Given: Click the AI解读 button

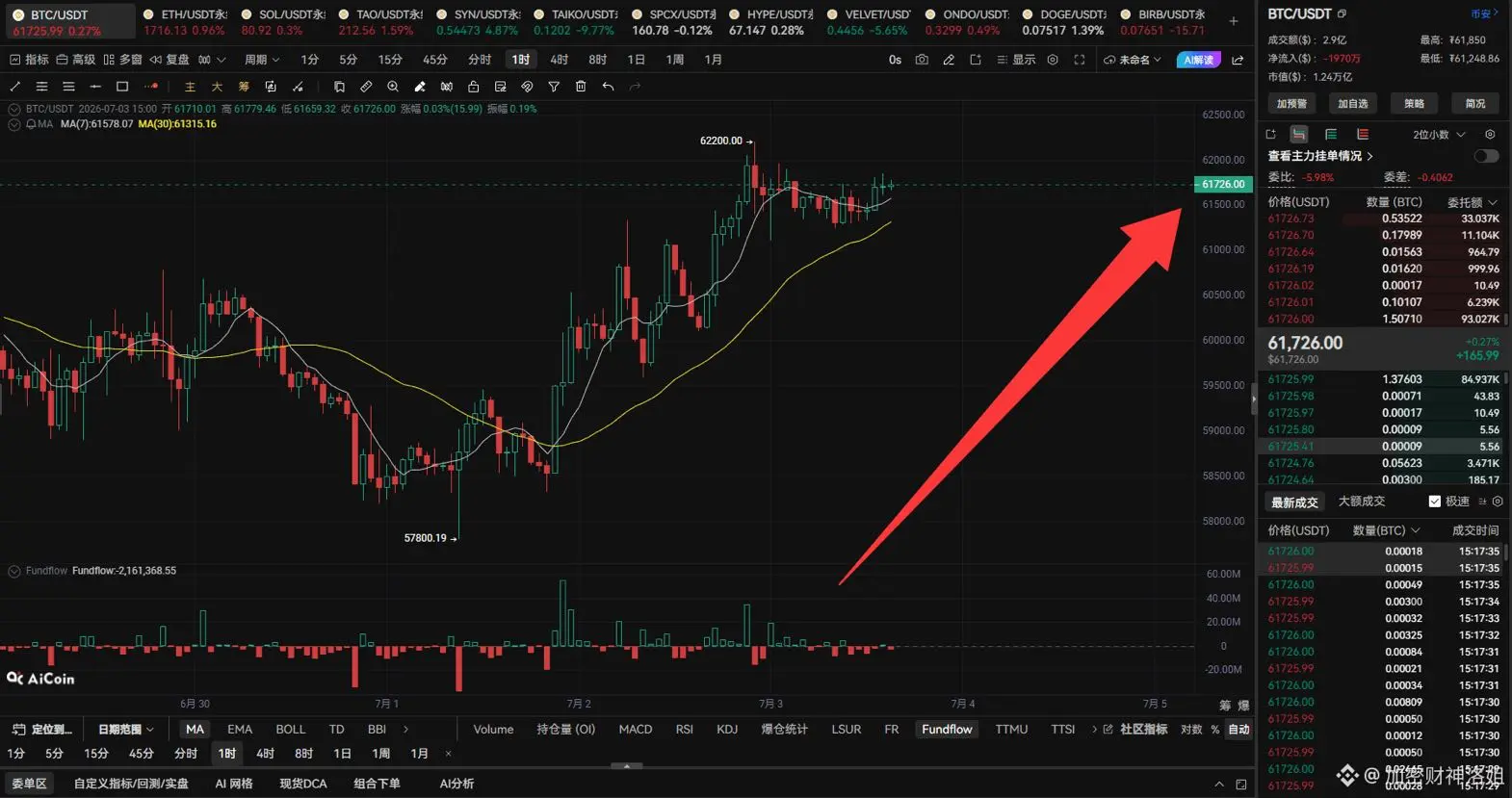Looking at the screenshot, I should 1199,60.
